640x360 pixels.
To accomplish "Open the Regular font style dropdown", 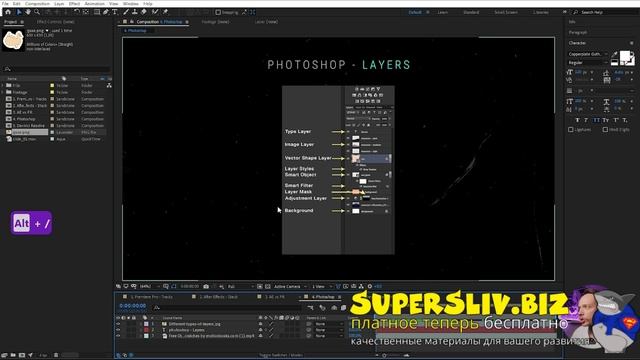I will pyautogui.click(x=588, y=63).
